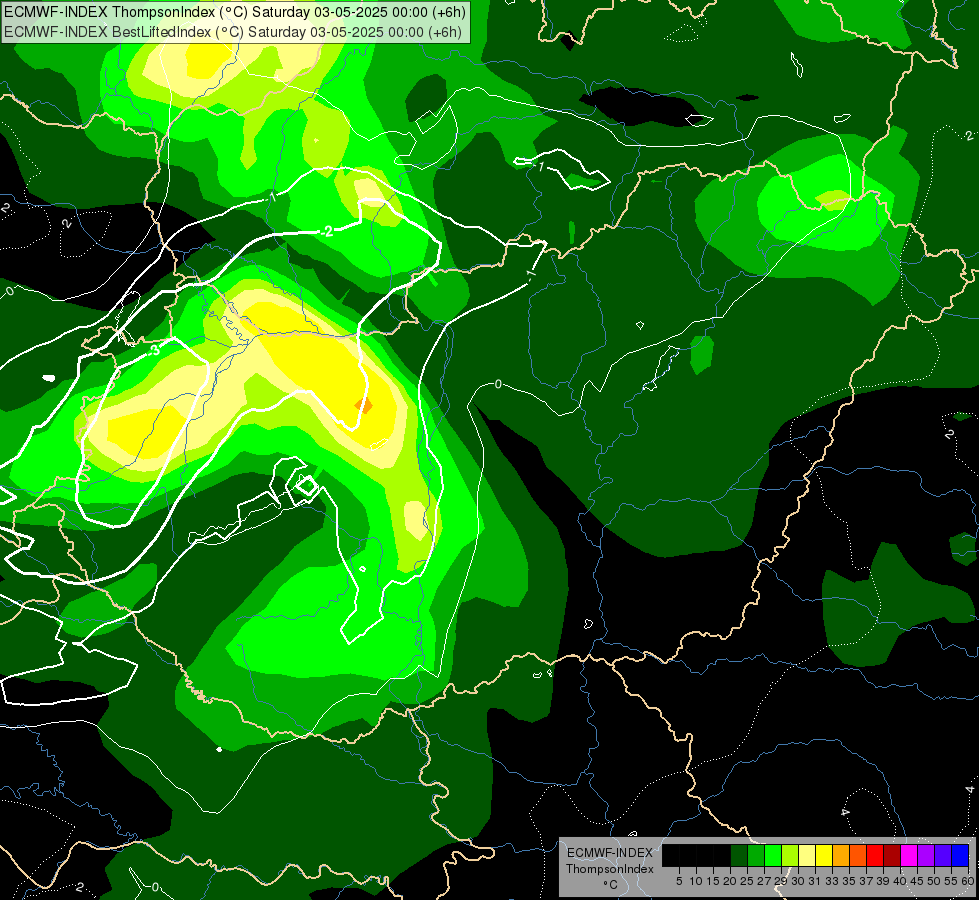Select the red 37-39 legend swatch
Screen dimensions: 979x900
coord(875,855)
